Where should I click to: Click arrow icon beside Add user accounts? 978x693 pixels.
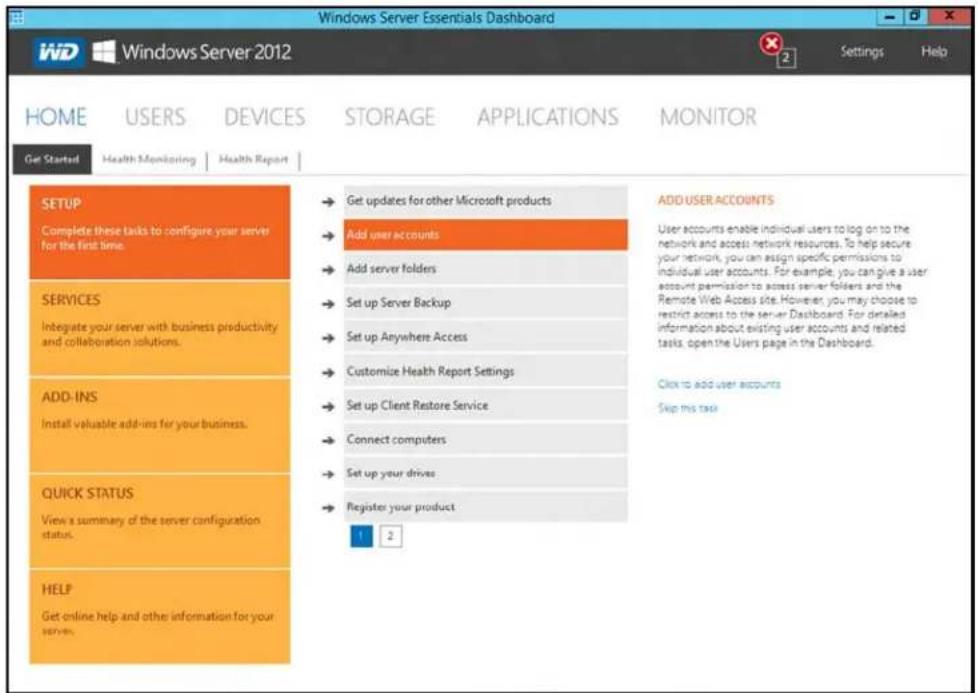coord(328,236)
